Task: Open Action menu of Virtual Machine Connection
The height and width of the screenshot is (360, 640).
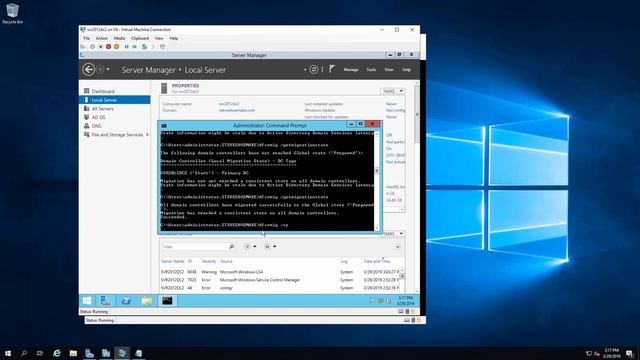Action: click(x=102, y=38)
